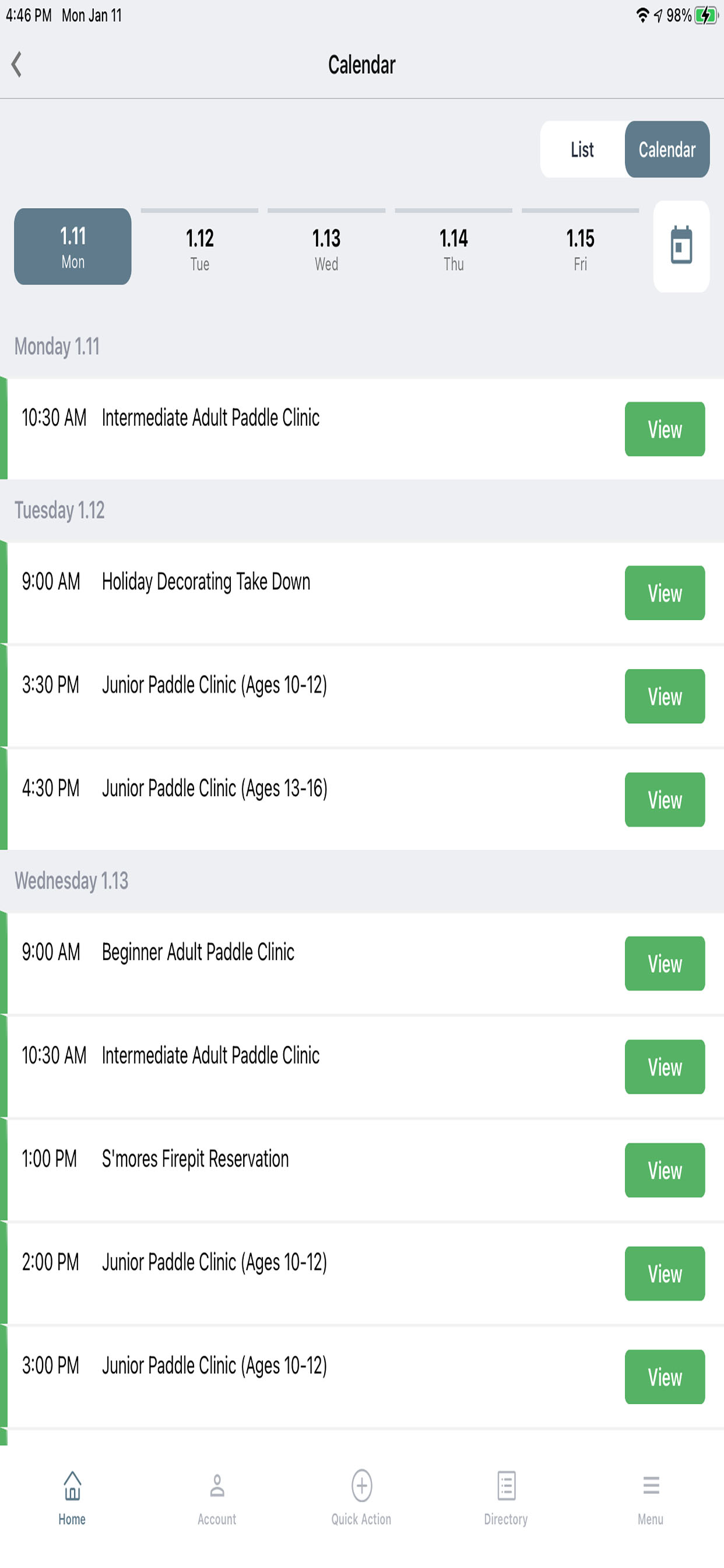Open the date picker calendar icon
Viewport: 724px width, 1568px height.
point(681,246)
